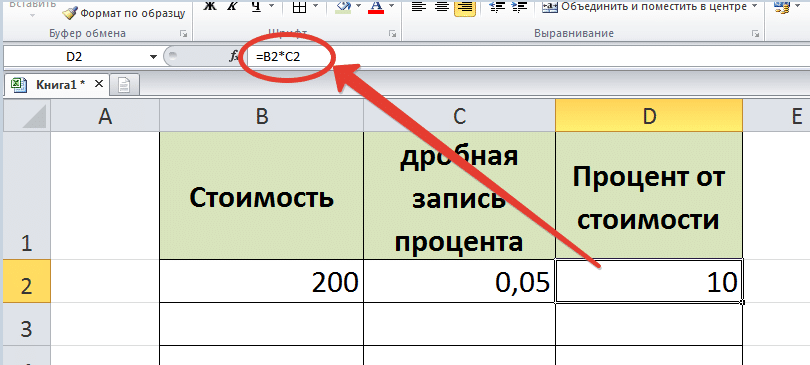Toggle bold (Ж) formatting
810x365 pixels.
coord(208,6)
